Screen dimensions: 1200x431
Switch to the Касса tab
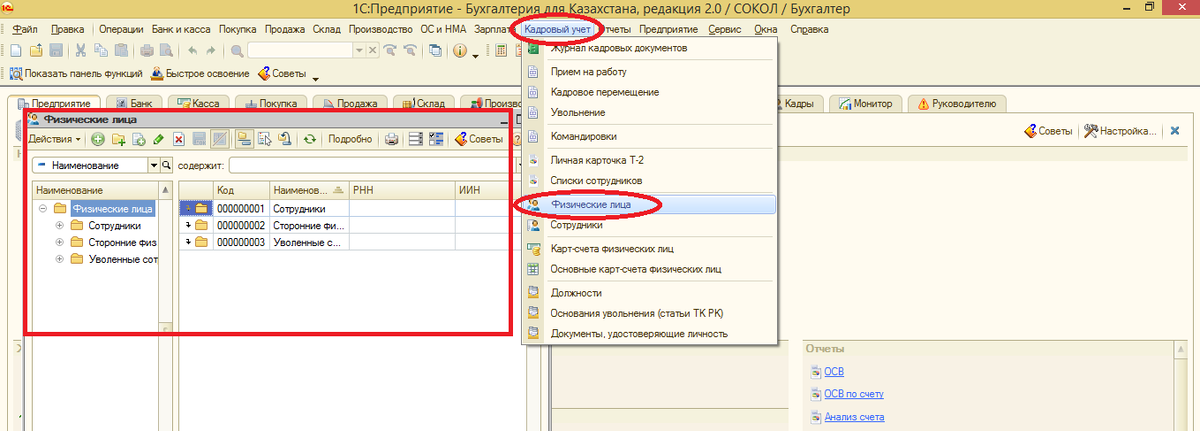tap(197, 103)
